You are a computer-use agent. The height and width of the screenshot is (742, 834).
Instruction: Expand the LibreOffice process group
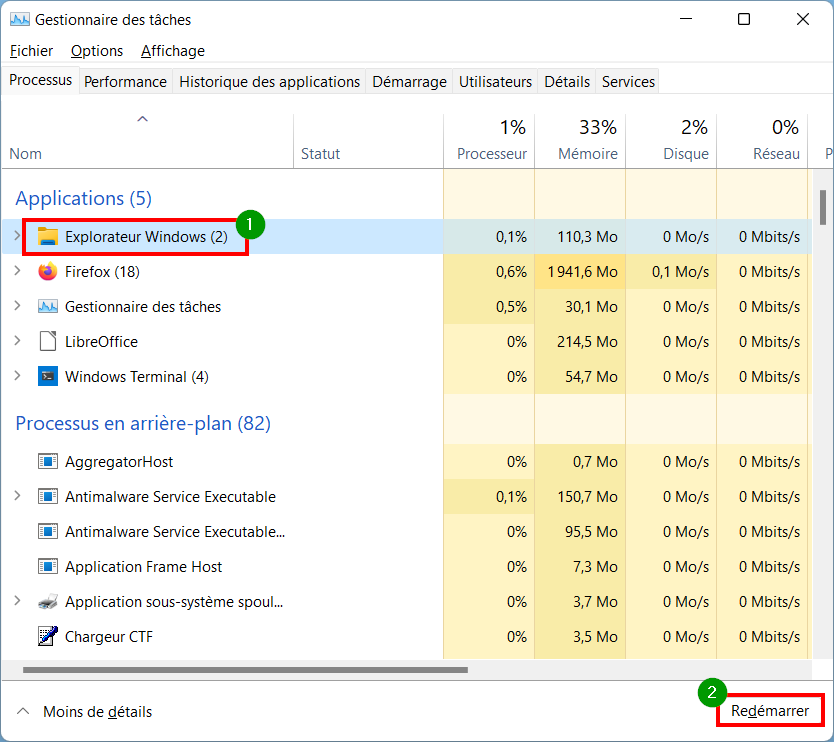click(x=17, y=341)
